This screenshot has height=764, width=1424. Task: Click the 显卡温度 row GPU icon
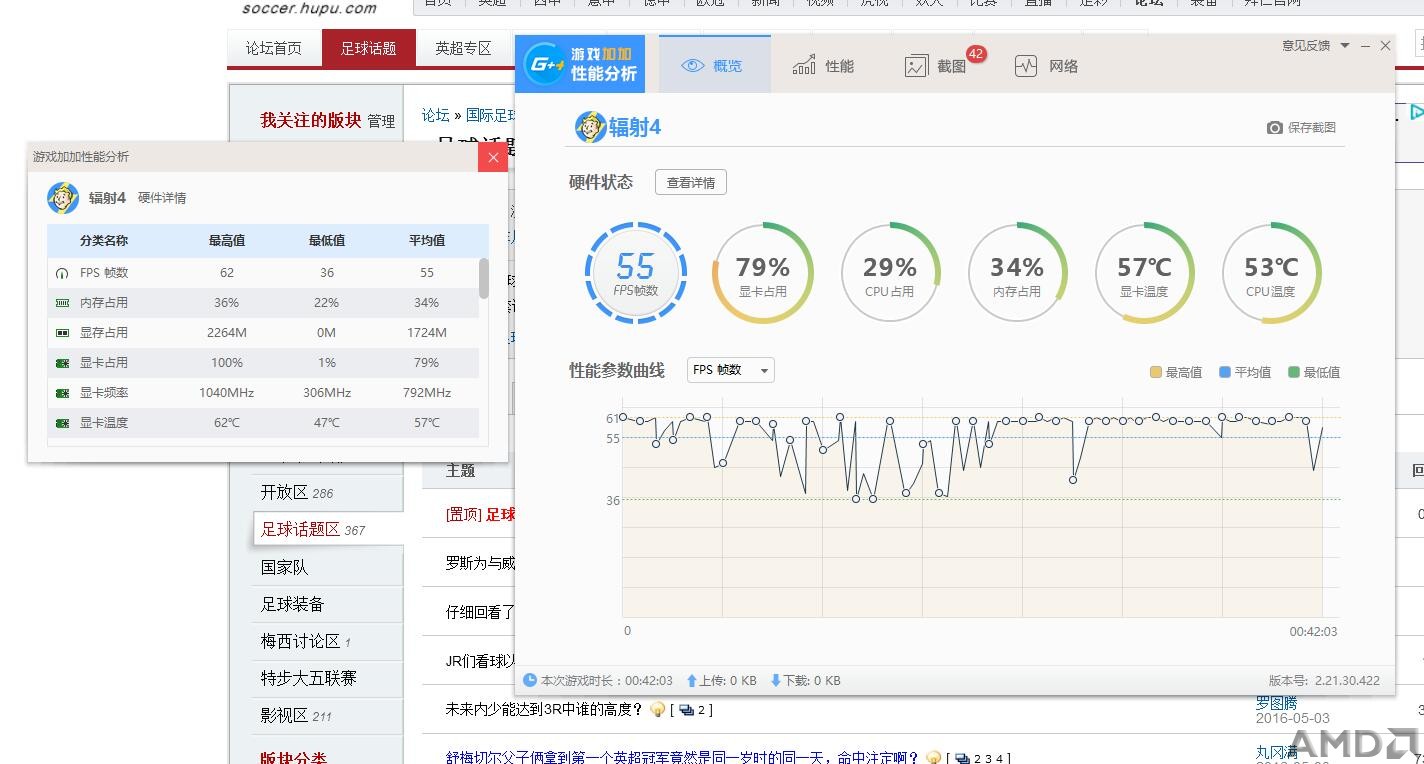click(x=62, y=423)
